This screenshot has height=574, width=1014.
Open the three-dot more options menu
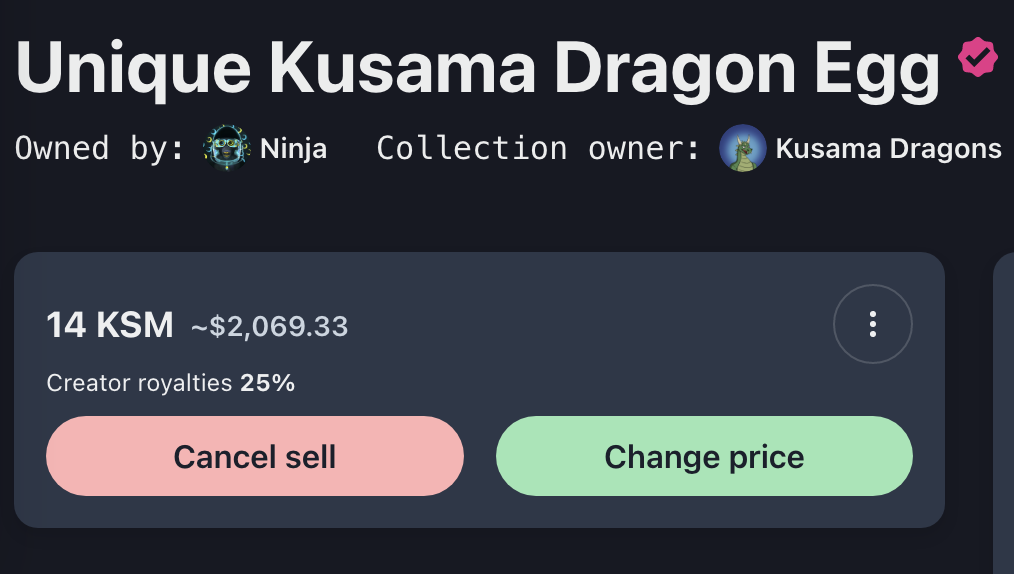coord(872,324)
